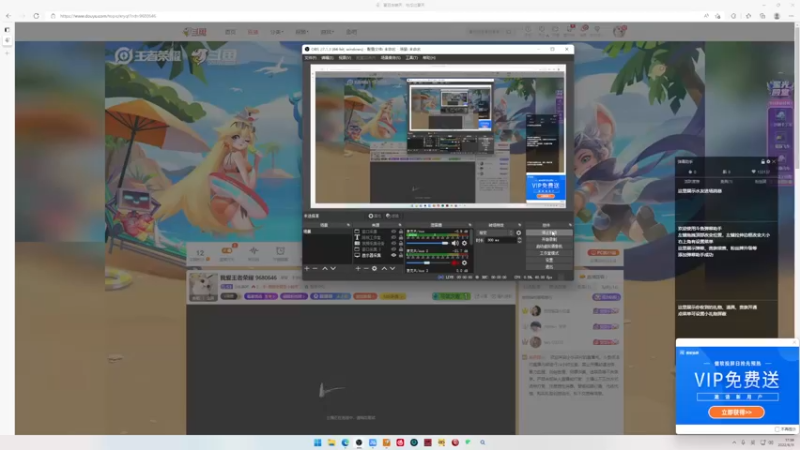The height and width of the screenshot is (450, 800).
Task: Move the selected source up in the list
Action: tap(384, 268)
